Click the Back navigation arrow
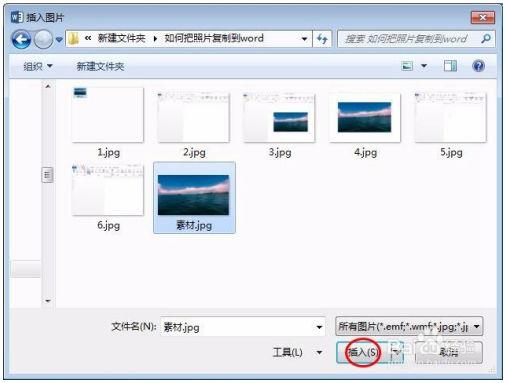 pos(21,40)
